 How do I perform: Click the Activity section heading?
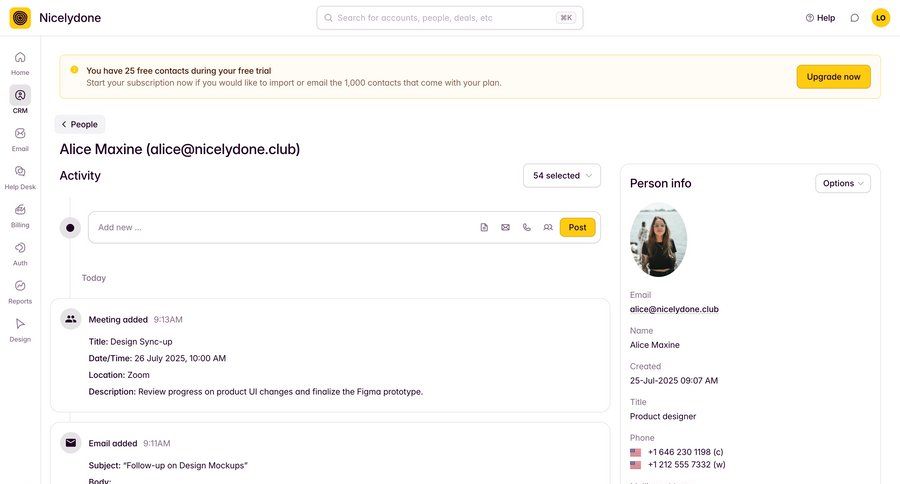(x=80, y=176)
